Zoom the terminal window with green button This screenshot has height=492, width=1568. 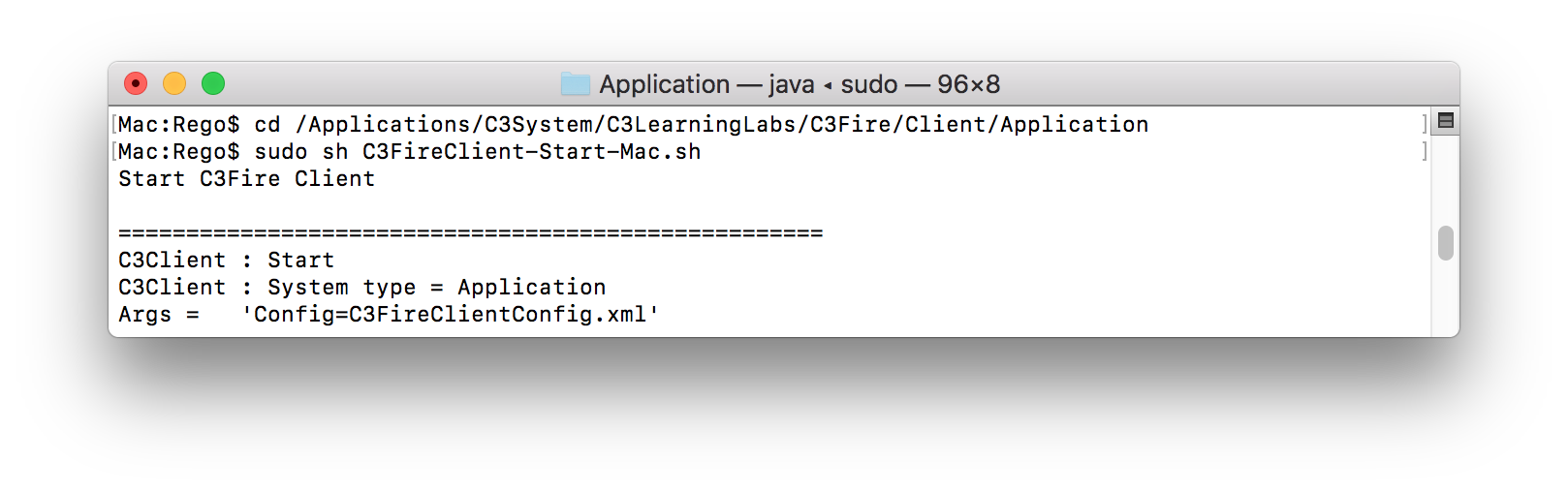pos(213,84)
